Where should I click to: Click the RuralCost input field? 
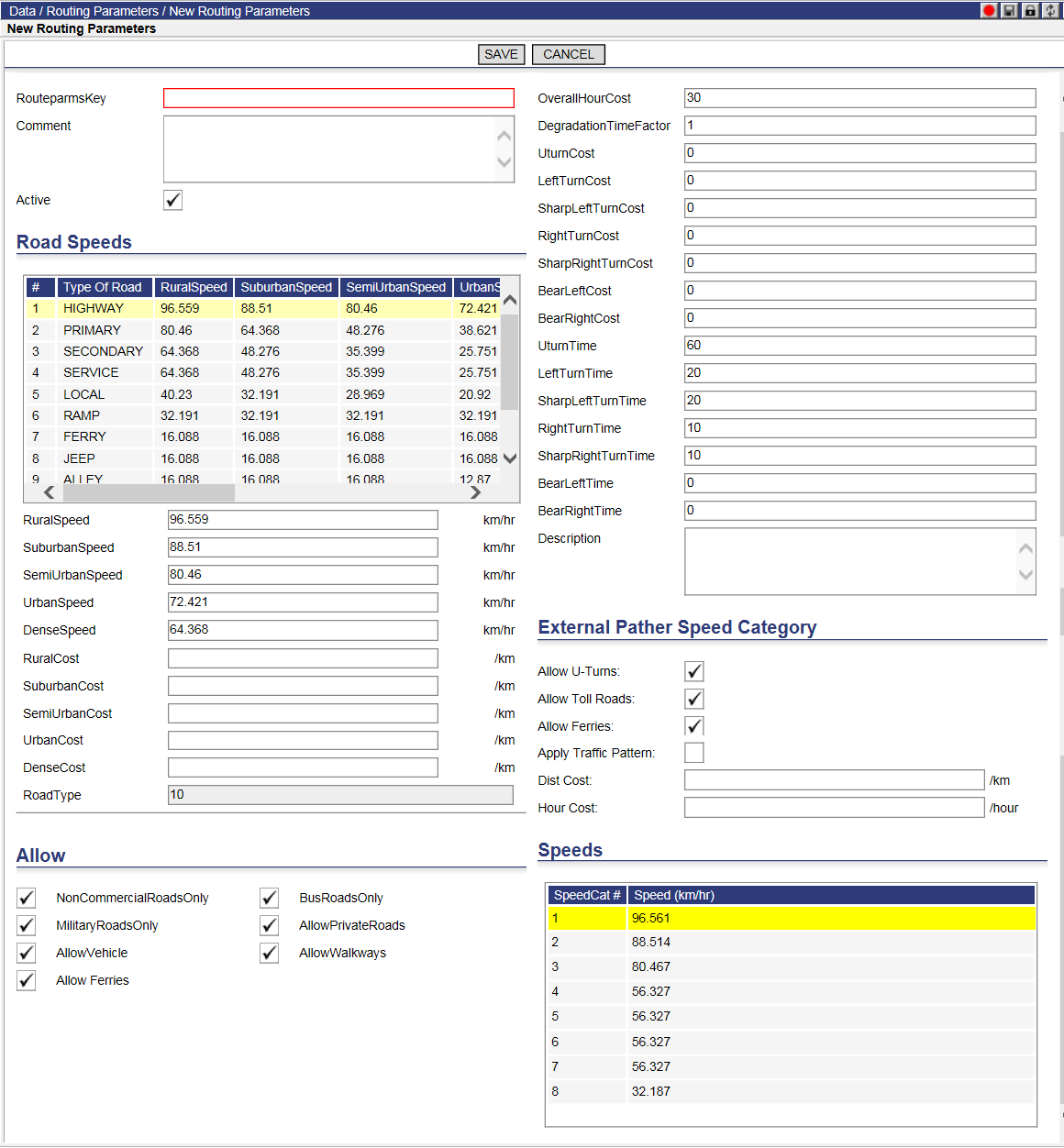(x=303, y=658)
